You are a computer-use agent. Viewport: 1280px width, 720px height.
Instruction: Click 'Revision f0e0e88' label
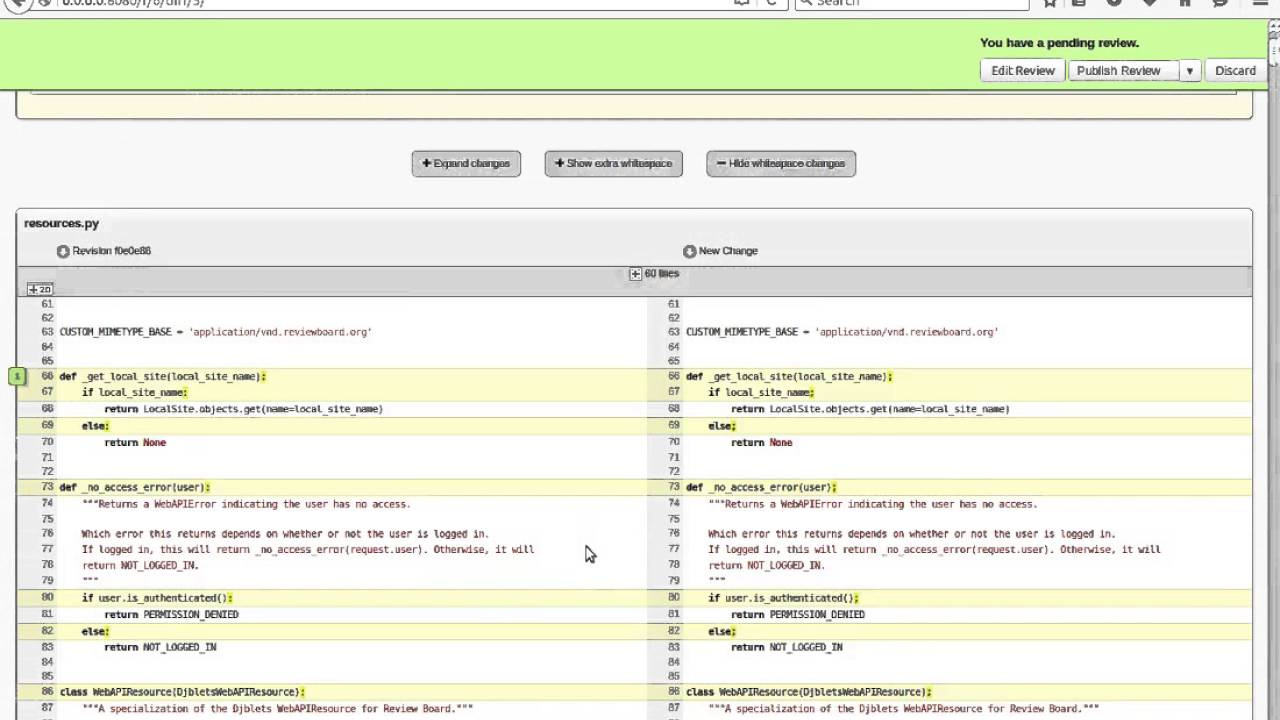tap(111, 251)
